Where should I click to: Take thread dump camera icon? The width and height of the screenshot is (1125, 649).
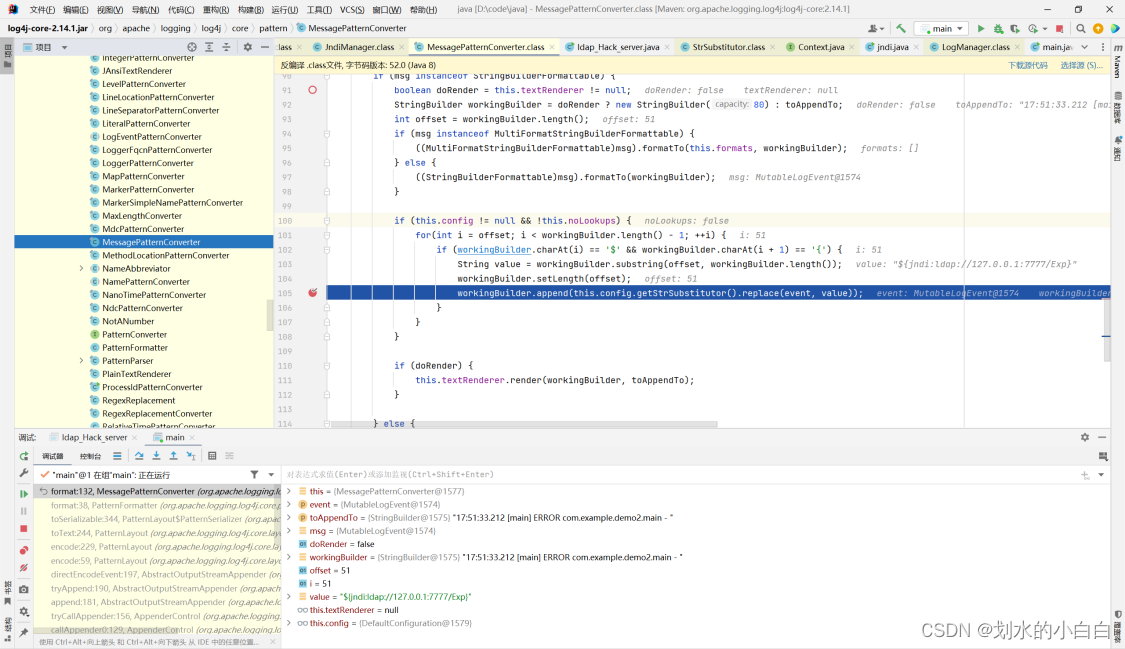(x=24, y=589)
